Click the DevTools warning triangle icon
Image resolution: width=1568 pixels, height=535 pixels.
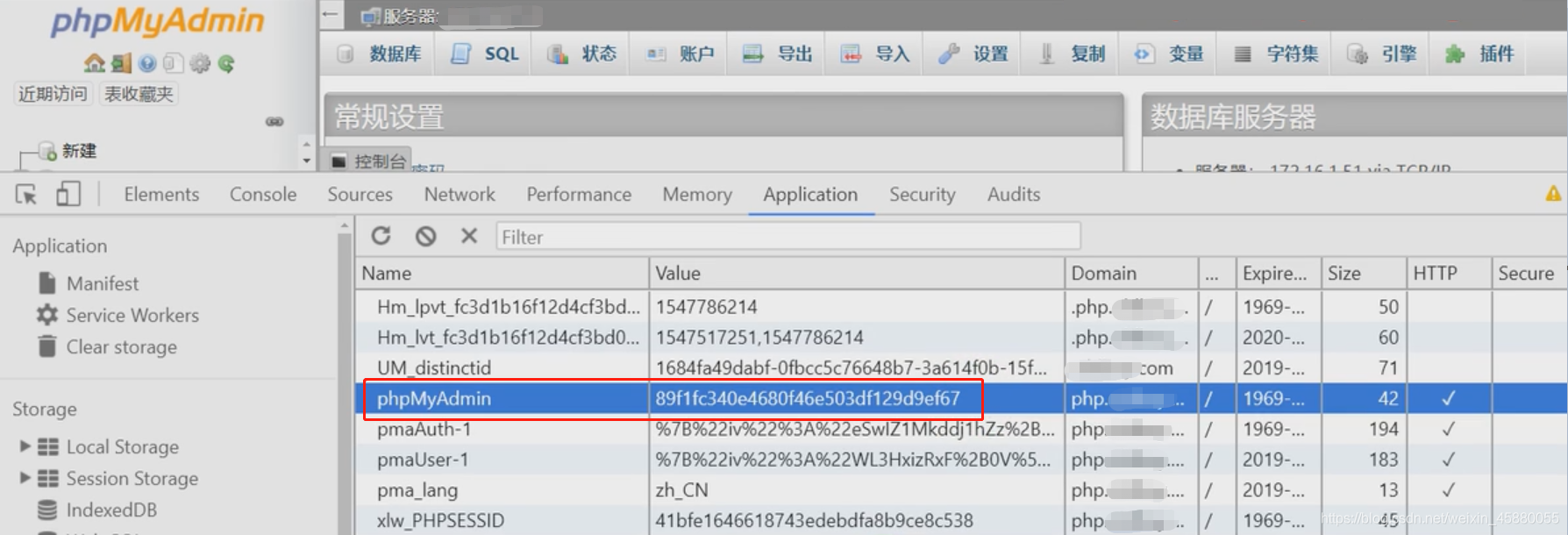(1553, 194)
